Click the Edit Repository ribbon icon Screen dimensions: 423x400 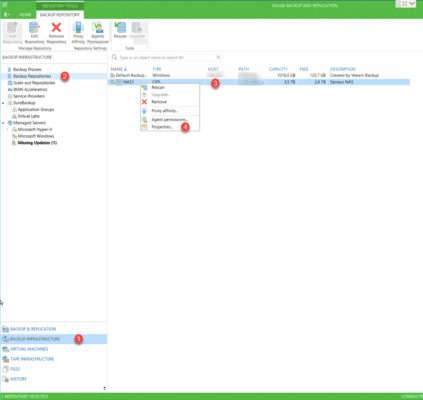(34, 33)
